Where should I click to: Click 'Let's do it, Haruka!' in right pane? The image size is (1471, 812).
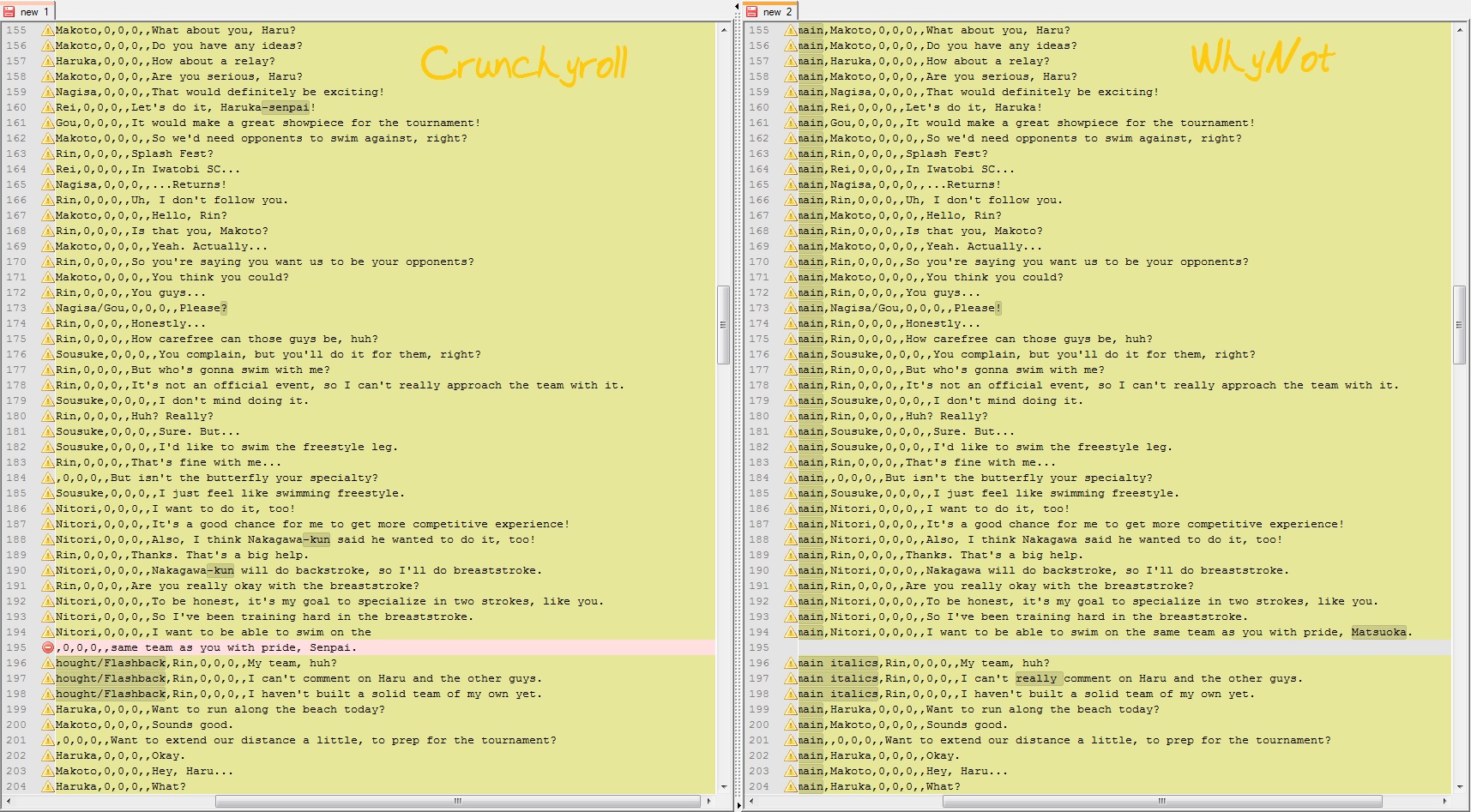pos(974,107)
